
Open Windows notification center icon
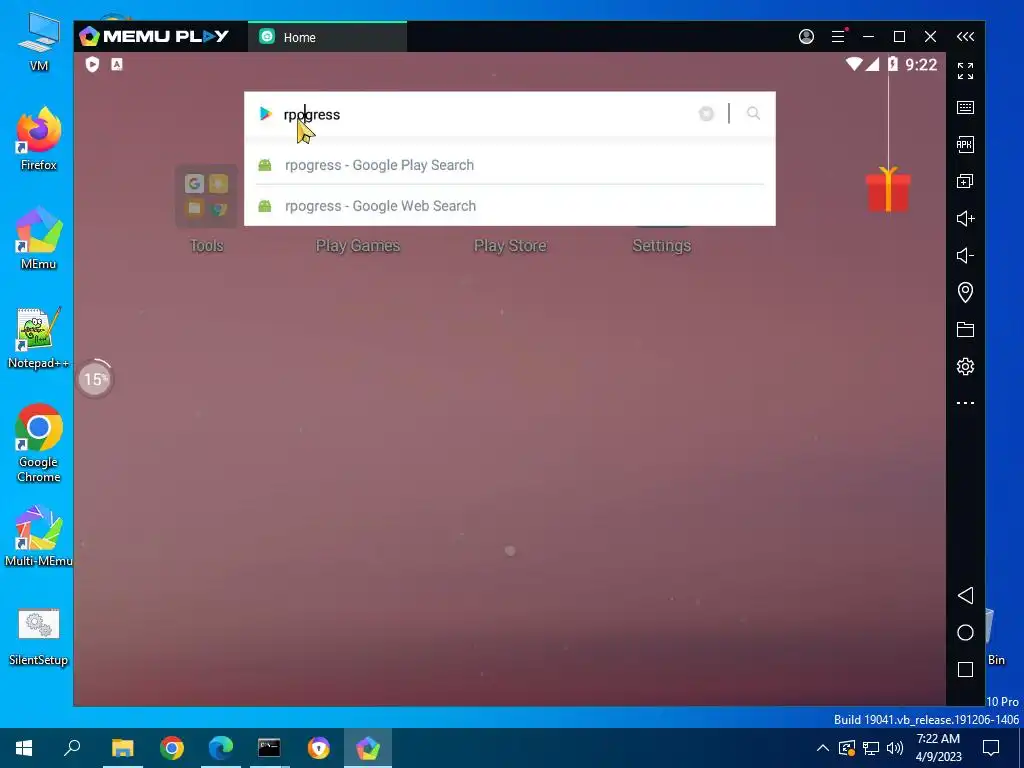click(991, 748)
